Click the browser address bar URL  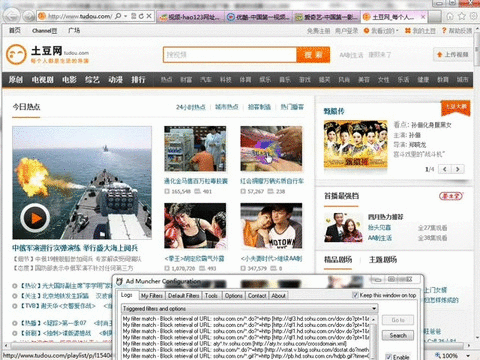click(80, 16)
